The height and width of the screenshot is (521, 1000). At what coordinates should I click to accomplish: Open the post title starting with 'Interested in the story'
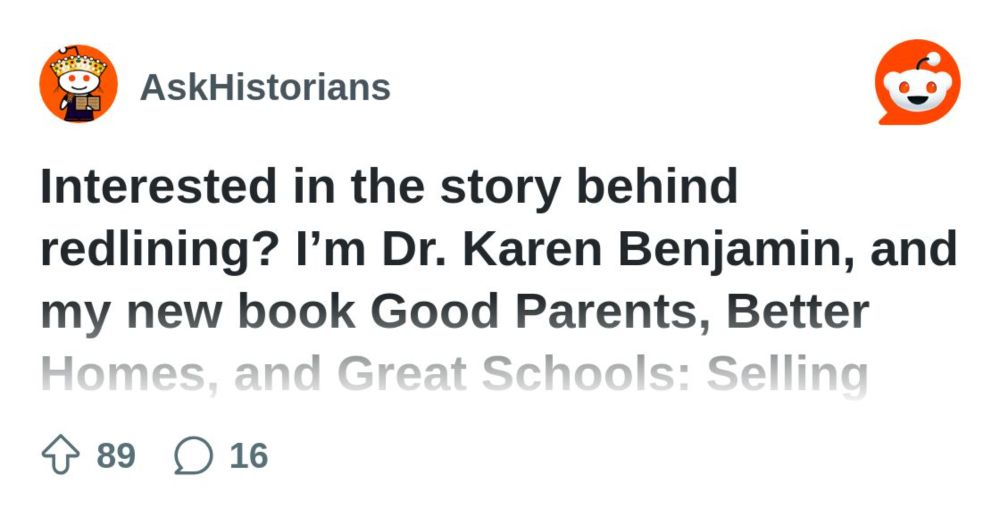tap(388, 188)
